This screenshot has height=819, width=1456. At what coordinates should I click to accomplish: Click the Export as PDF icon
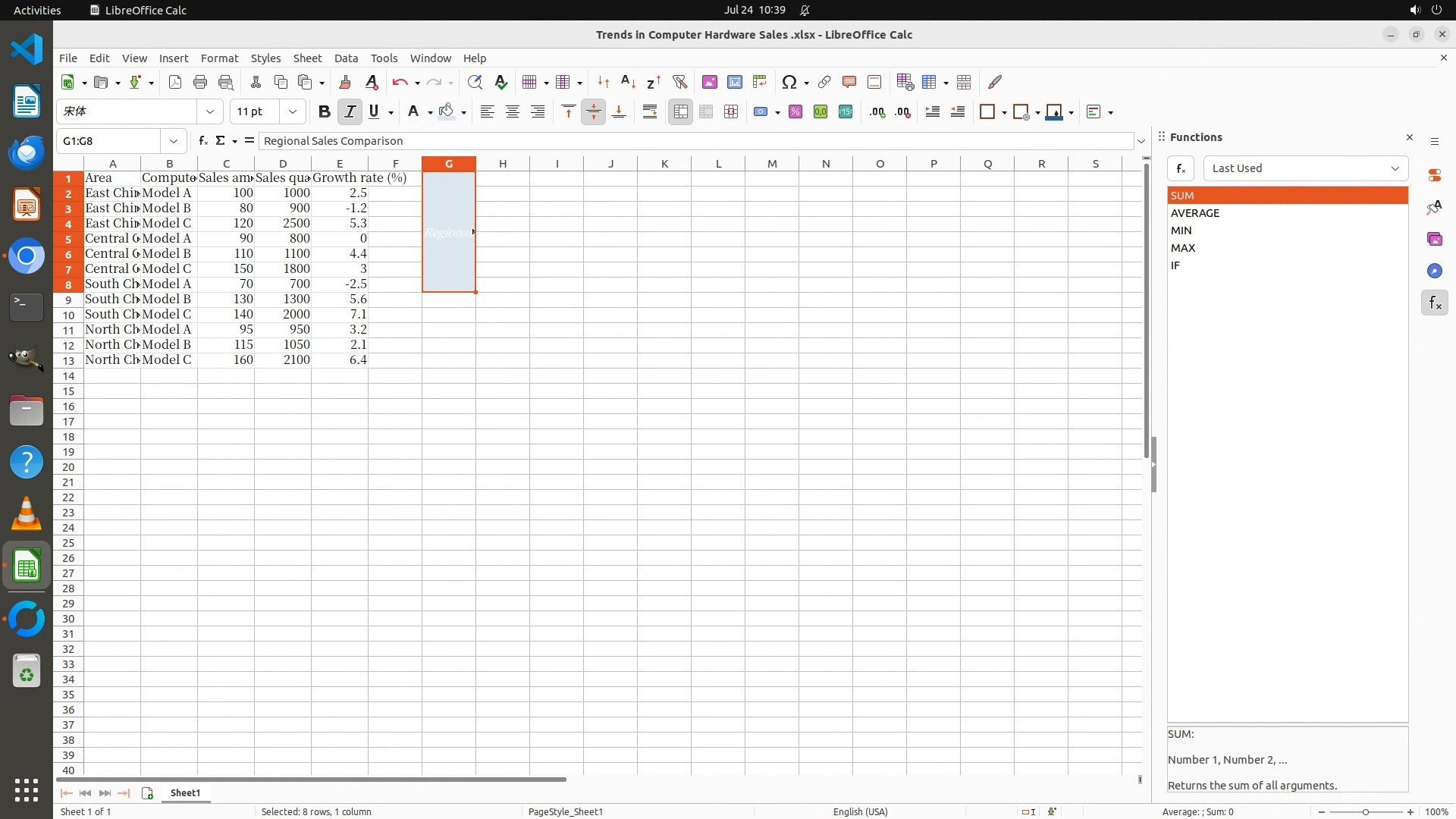pyautogui.click(x=175, y=82)
